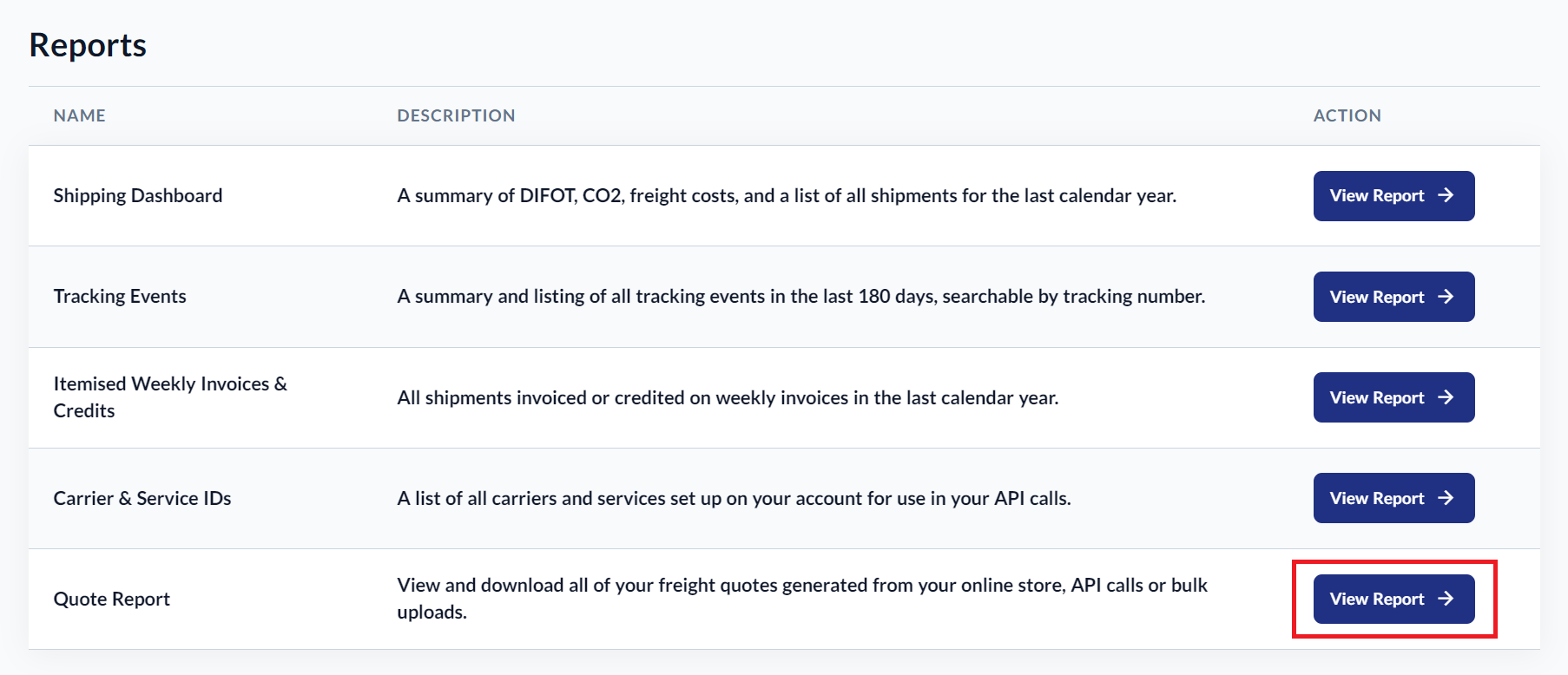This screenshot has height=675, width=1568.
Task: View the Itemised Weekly Invoices & Credits report
Action: [x=1393, y=397]
